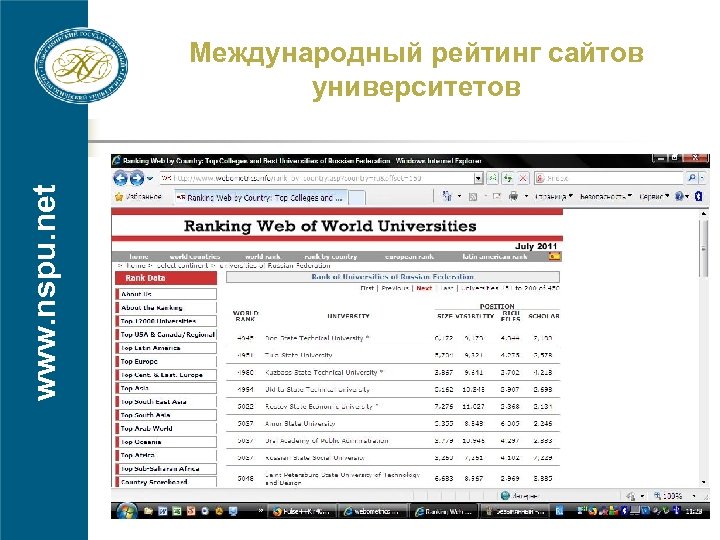Click the Refresh page icon
This screenshot has width=720, height=540.
508,178
